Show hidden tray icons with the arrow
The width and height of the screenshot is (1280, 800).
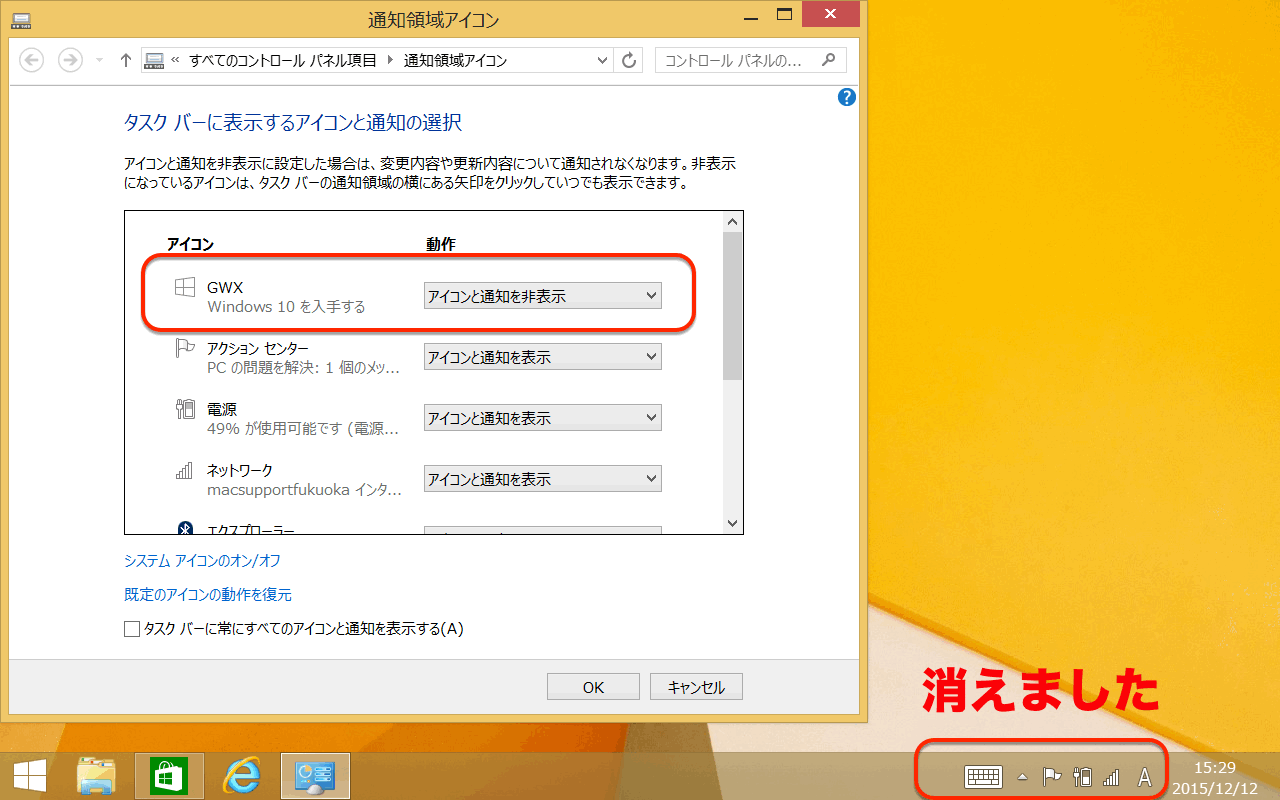point(1022,777)
